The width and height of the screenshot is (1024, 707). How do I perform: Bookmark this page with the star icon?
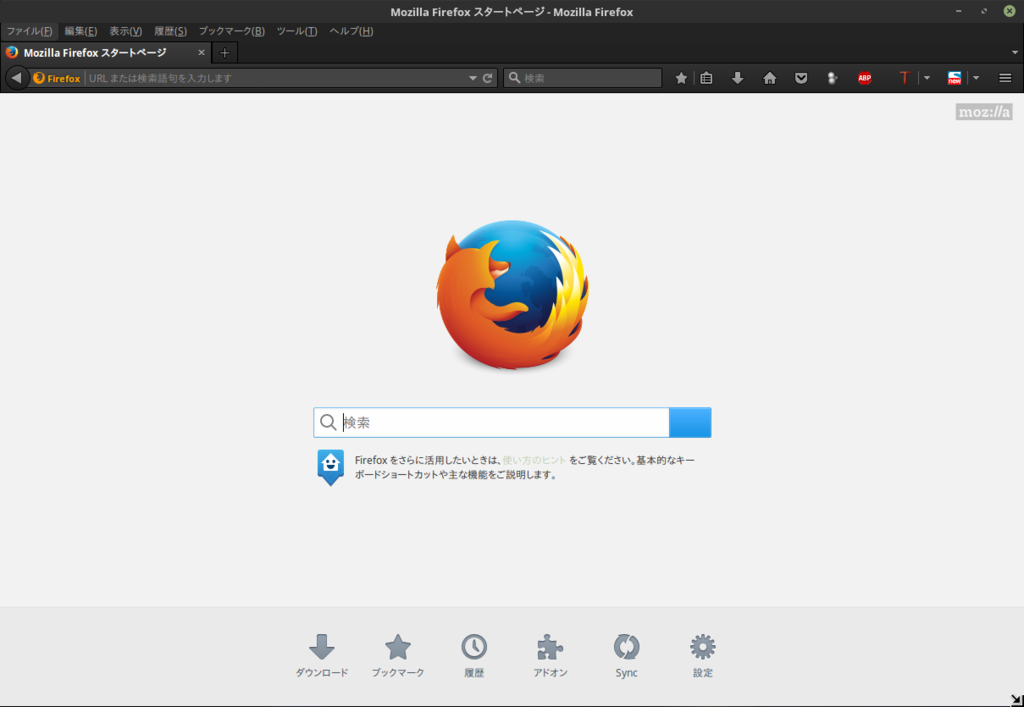tap(681, 78)
